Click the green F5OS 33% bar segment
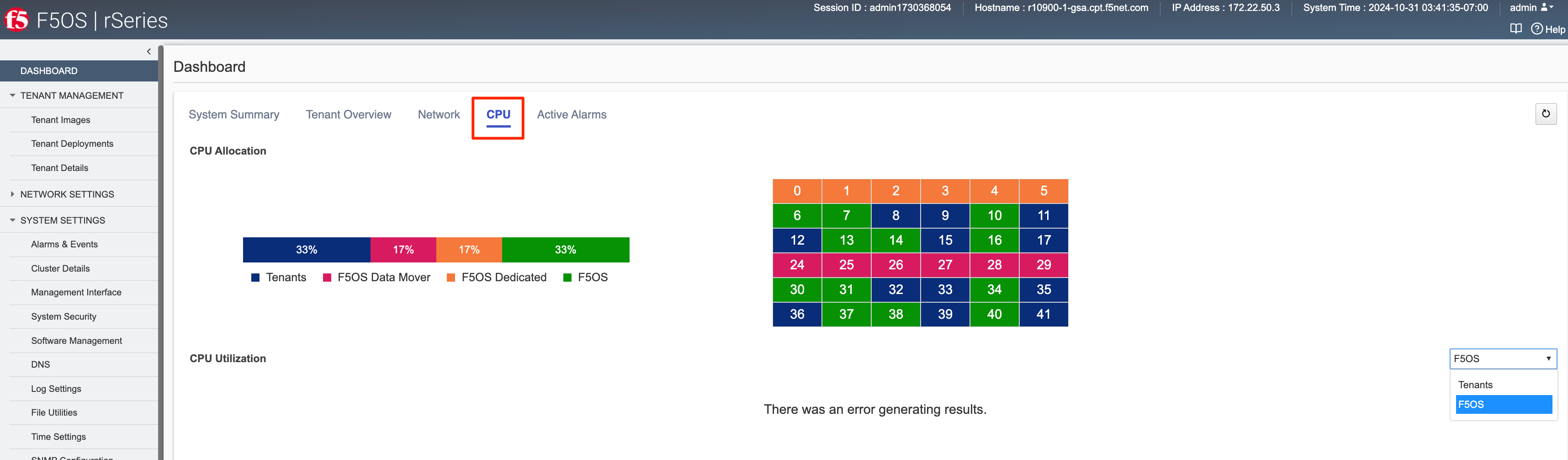 click(566, 250)
